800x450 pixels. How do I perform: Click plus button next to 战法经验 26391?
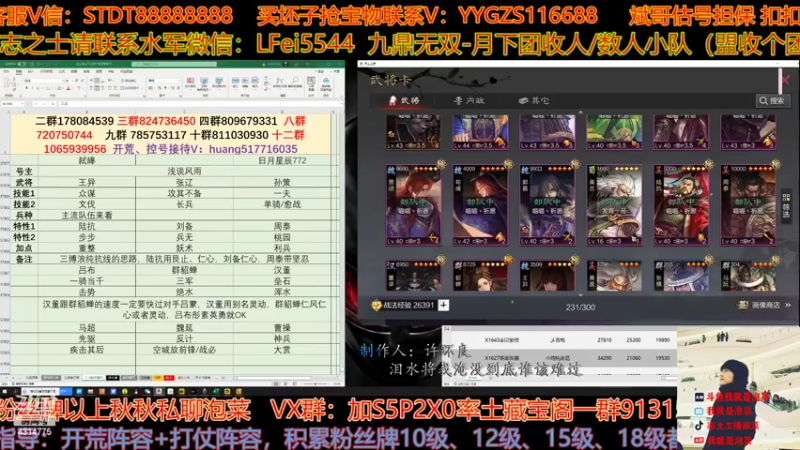pos(443,305)
